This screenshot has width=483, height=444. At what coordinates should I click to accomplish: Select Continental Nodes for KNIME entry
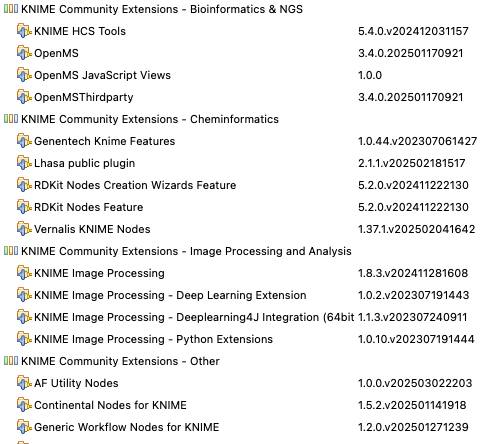[110, 405]
